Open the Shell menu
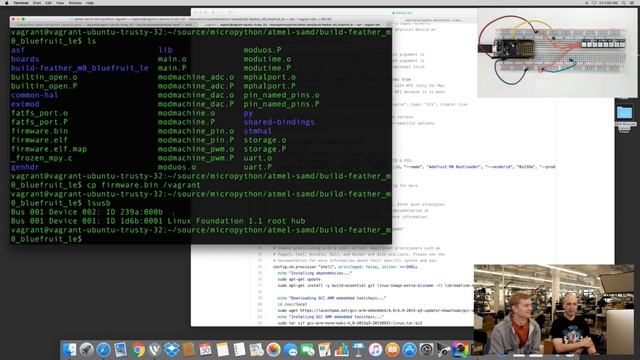640x360 pixels. coord(37,3)
